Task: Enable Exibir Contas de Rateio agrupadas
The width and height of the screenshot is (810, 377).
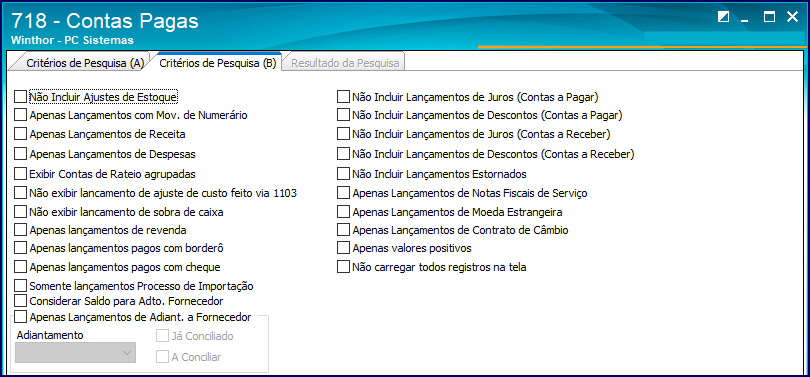Action: [x=20, y=174]
